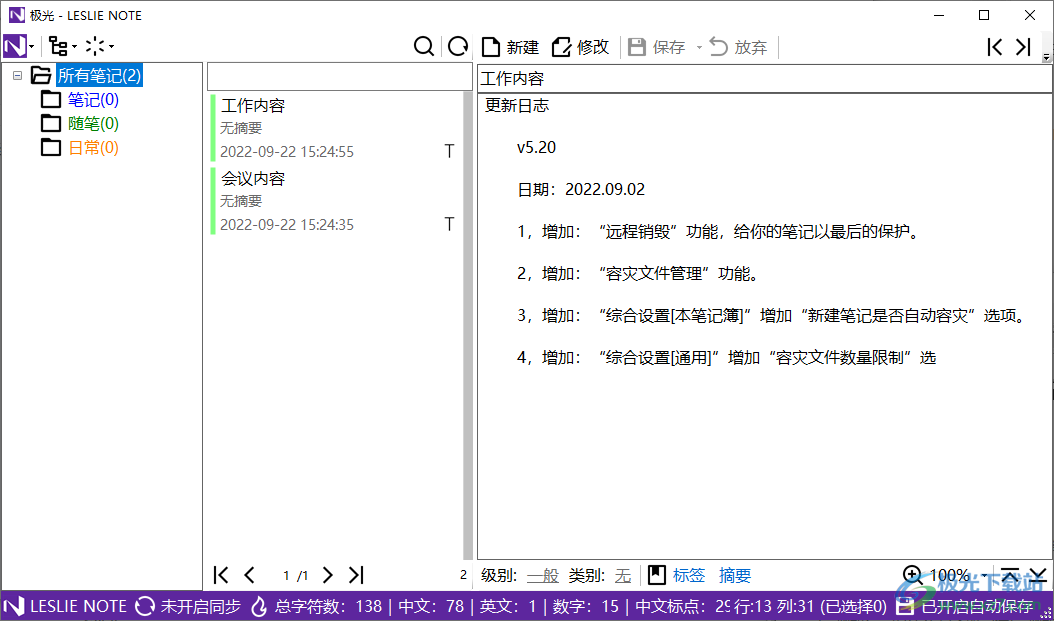This screenshot has height=621, width=1054.
Task: Collapse the 所有笔记 tree node
Action: tap(16, 75)
